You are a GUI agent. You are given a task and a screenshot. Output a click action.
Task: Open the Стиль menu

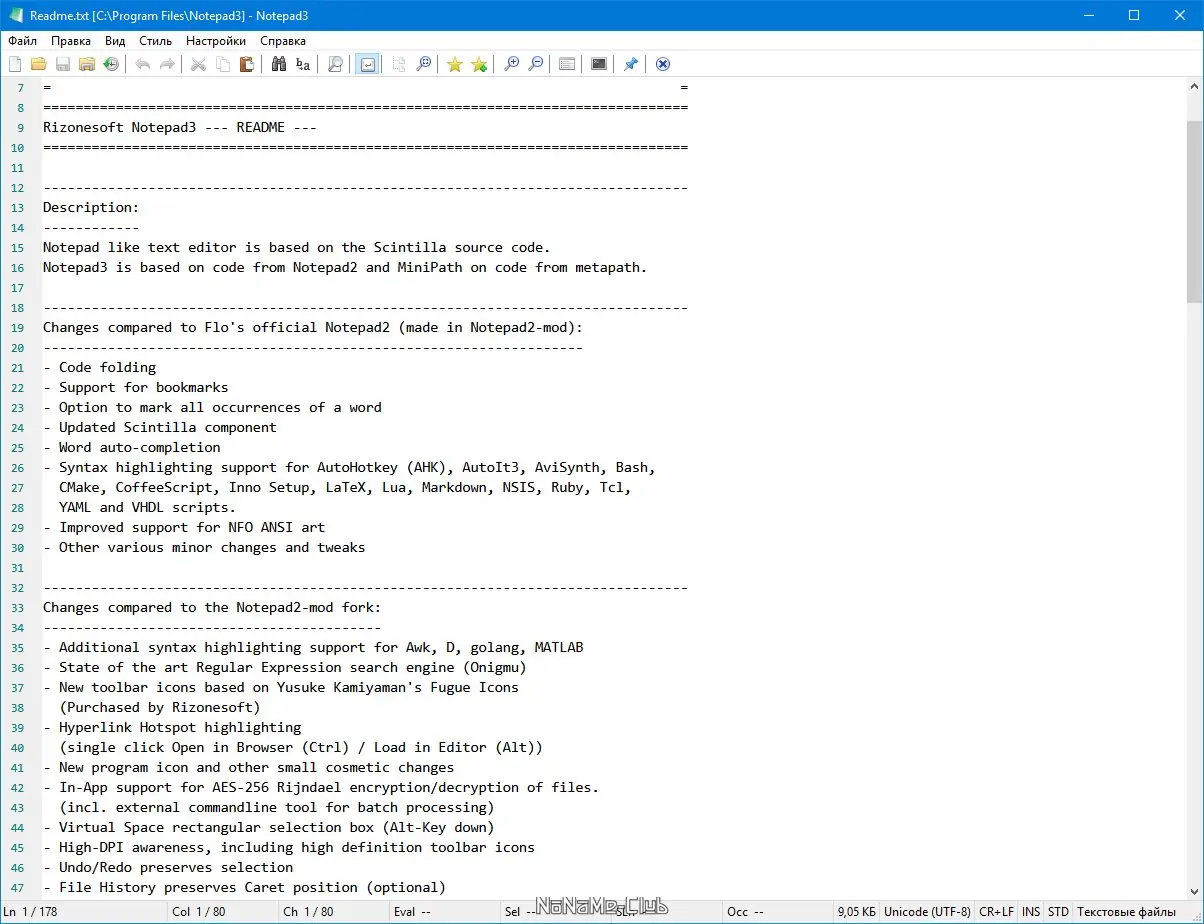[x=156, y=41]
